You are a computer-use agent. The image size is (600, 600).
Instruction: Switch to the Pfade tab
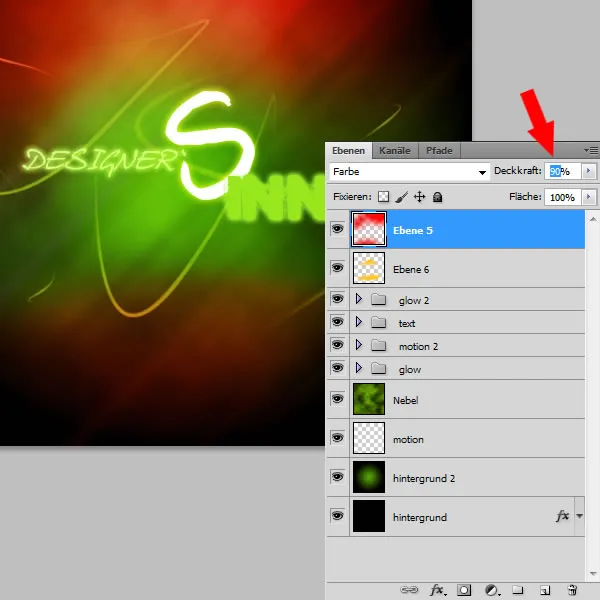point(438,150)
